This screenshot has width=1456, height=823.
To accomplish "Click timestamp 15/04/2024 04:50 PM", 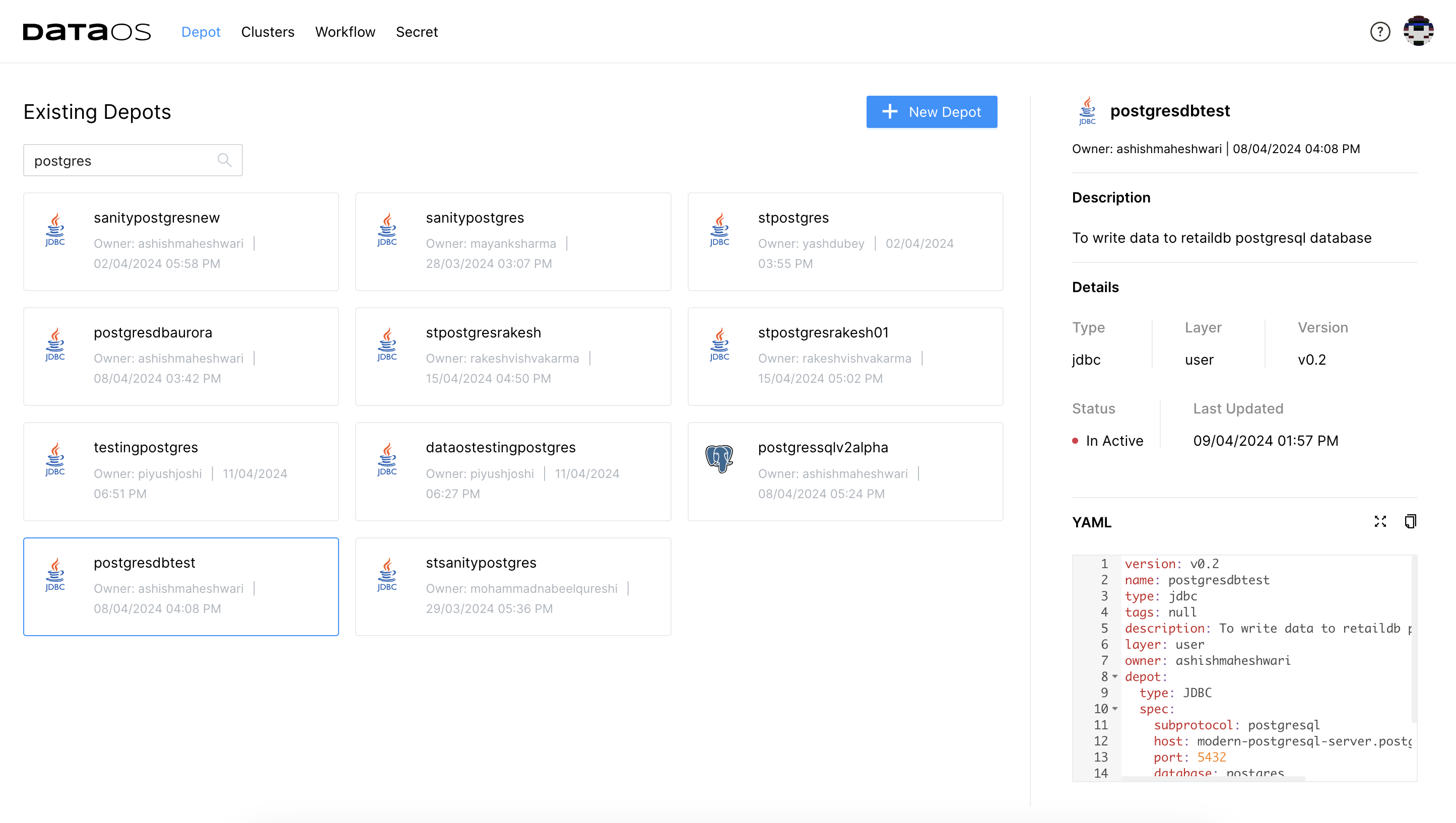I will 488,378.
